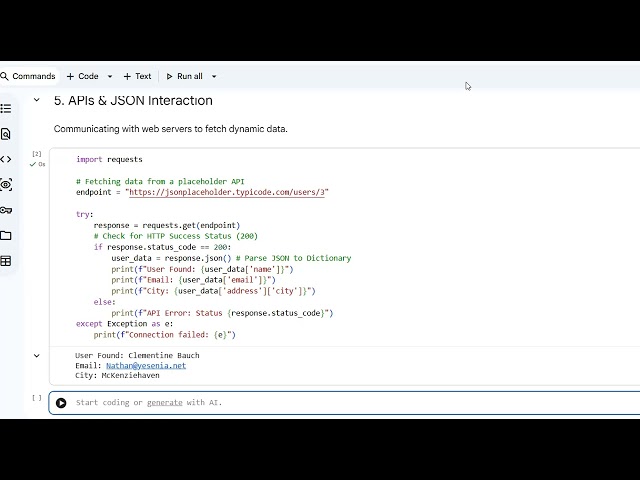
Task: Run all cells
Action: [184, 76]
